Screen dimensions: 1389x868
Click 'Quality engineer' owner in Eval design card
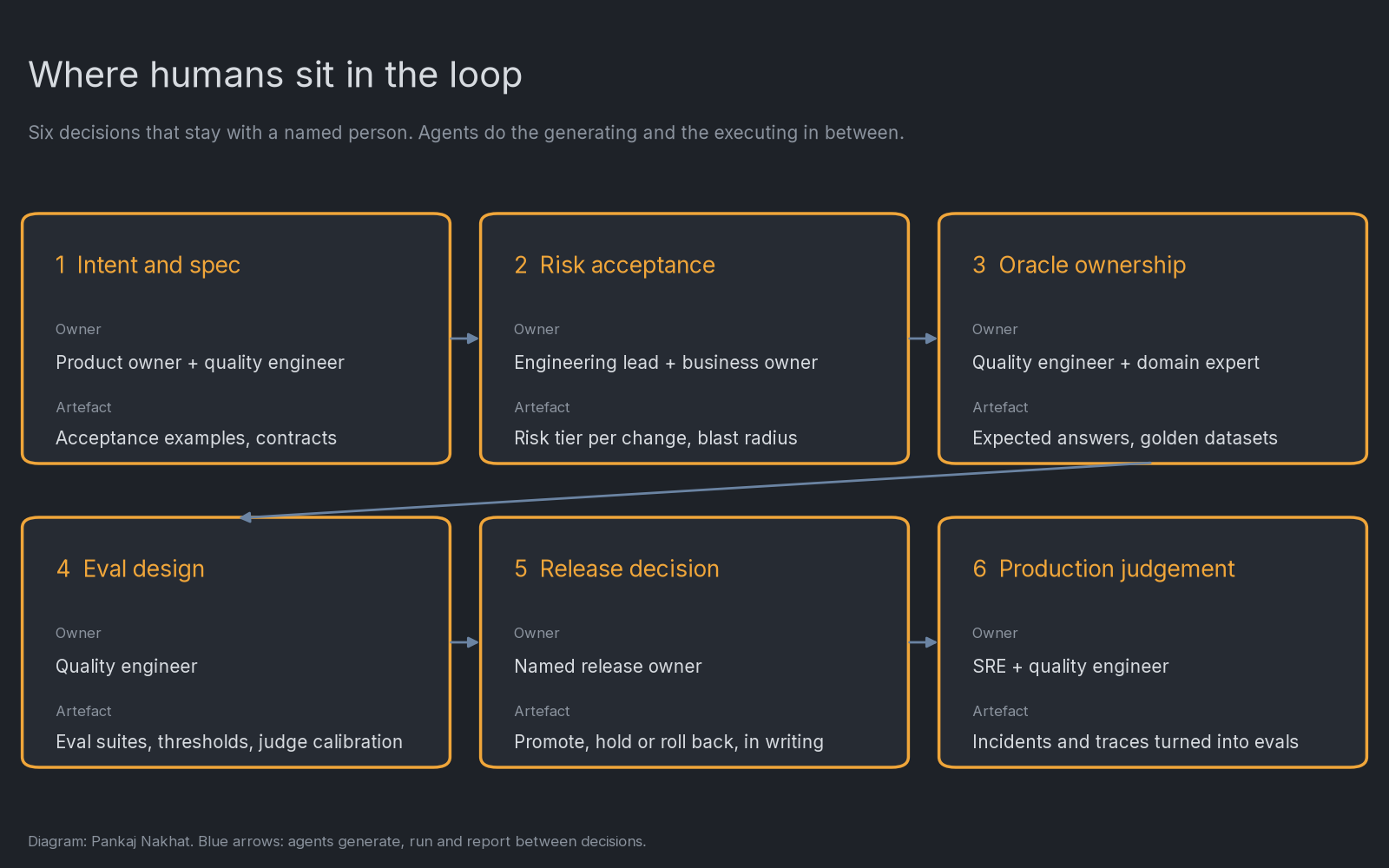tap(127, 667)
